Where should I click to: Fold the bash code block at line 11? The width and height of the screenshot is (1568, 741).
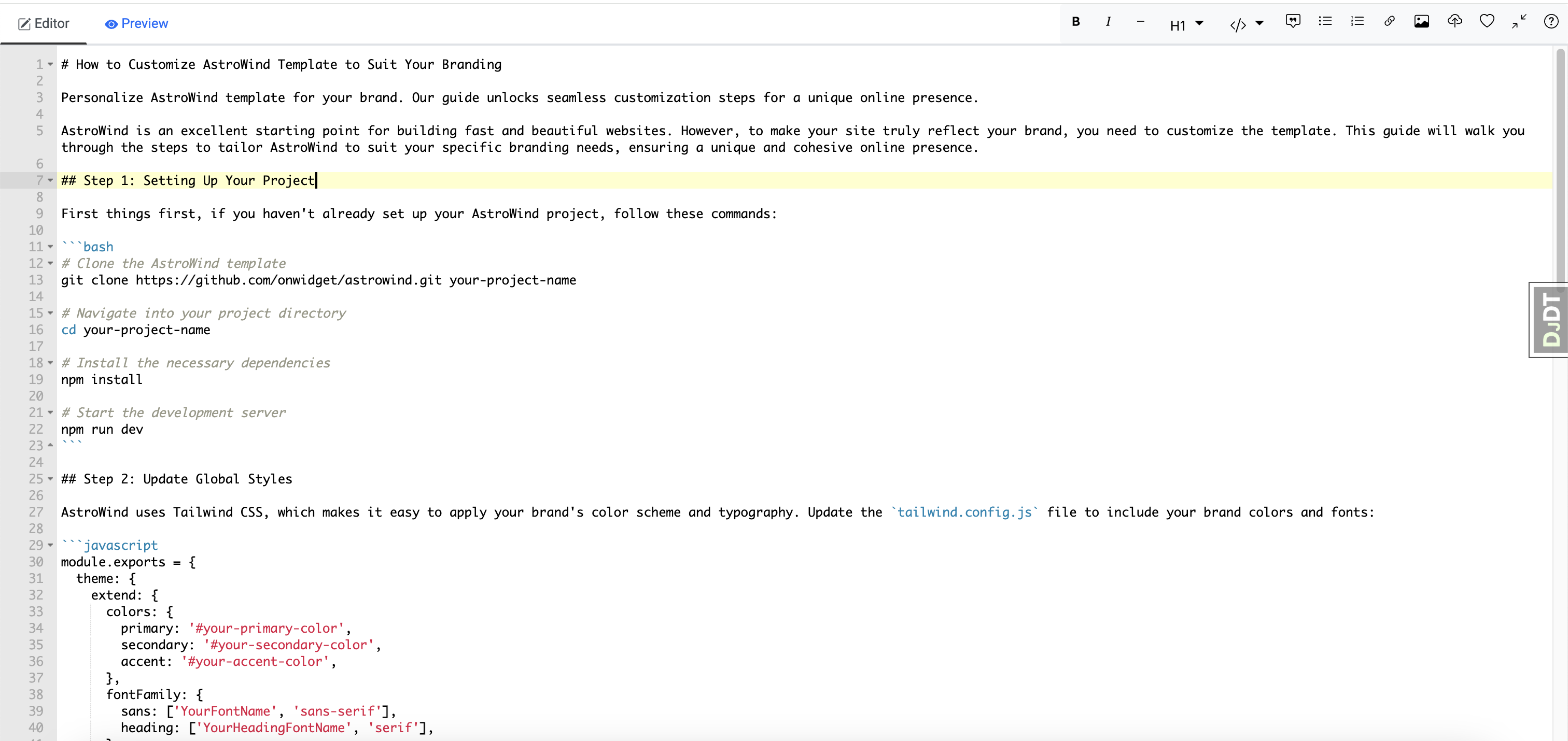[x=50, y=247]
